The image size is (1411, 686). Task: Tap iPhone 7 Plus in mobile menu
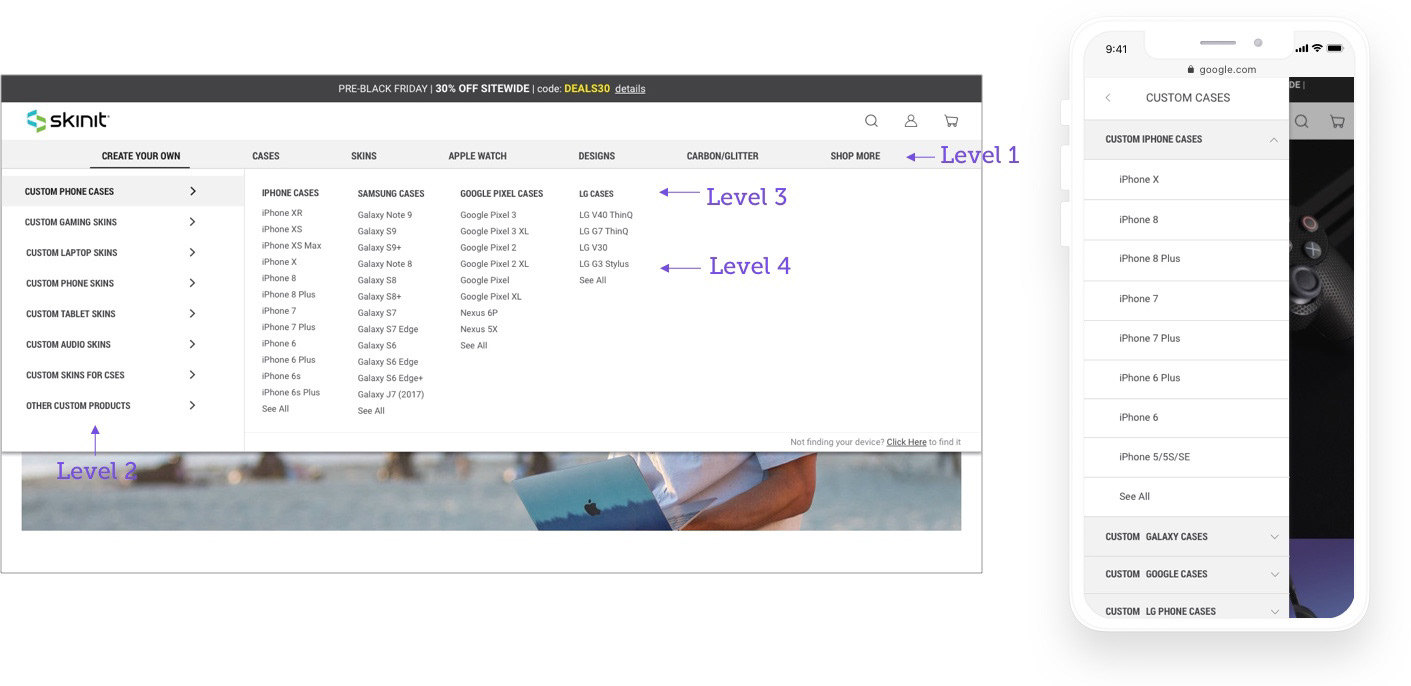coord(1186,339)
